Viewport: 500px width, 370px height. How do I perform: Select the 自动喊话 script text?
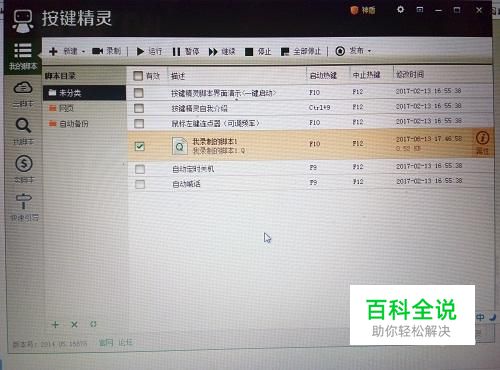point(186,184)
